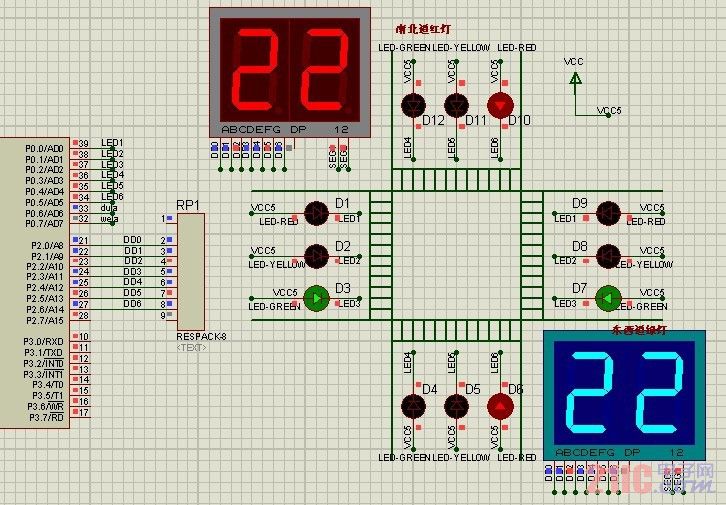Select the DD6 wire label

tap(132, 304)
